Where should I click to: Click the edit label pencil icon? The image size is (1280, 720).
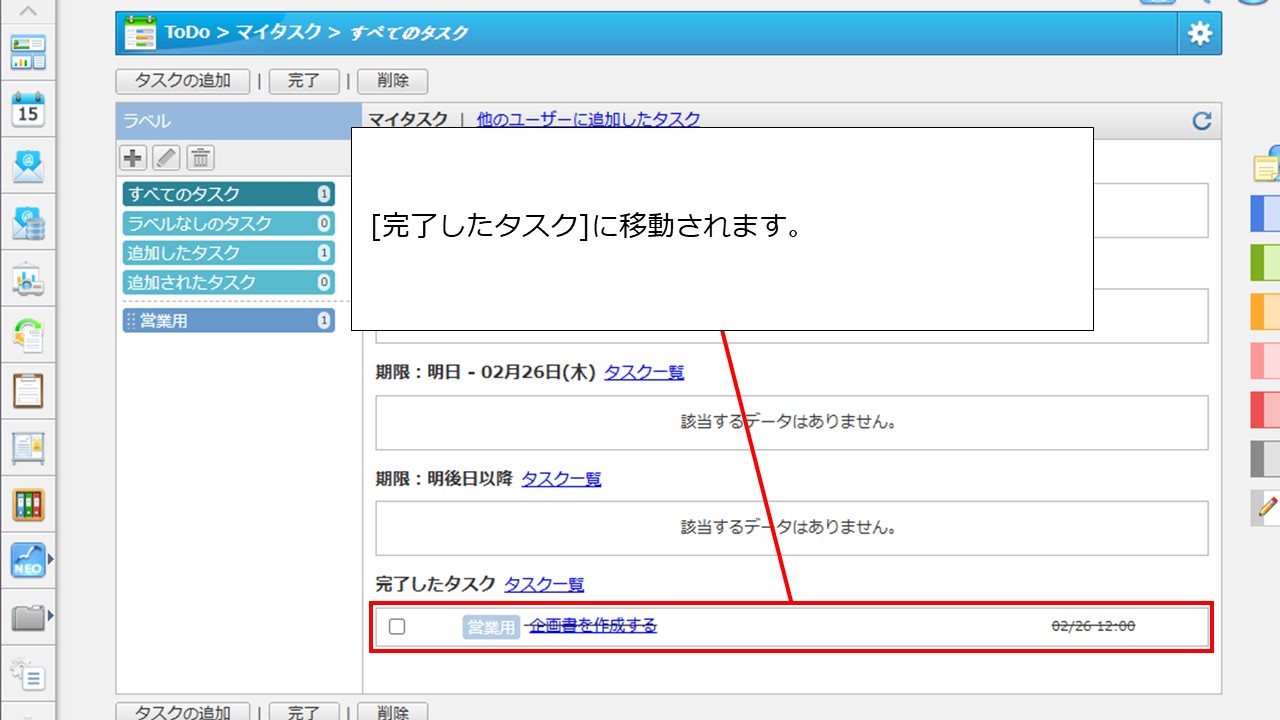(166, 157)
